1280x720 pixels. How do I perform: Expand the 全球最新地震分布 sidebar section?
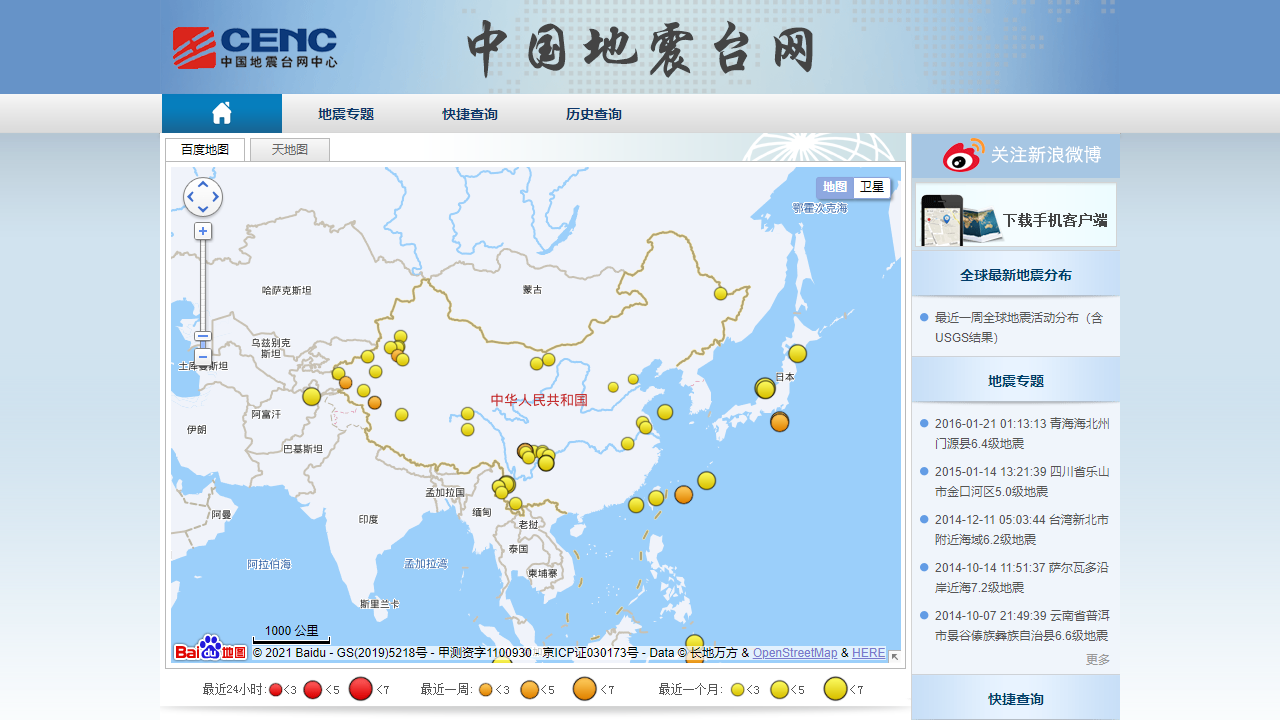pyautogui.click(x=1015, y=274)
